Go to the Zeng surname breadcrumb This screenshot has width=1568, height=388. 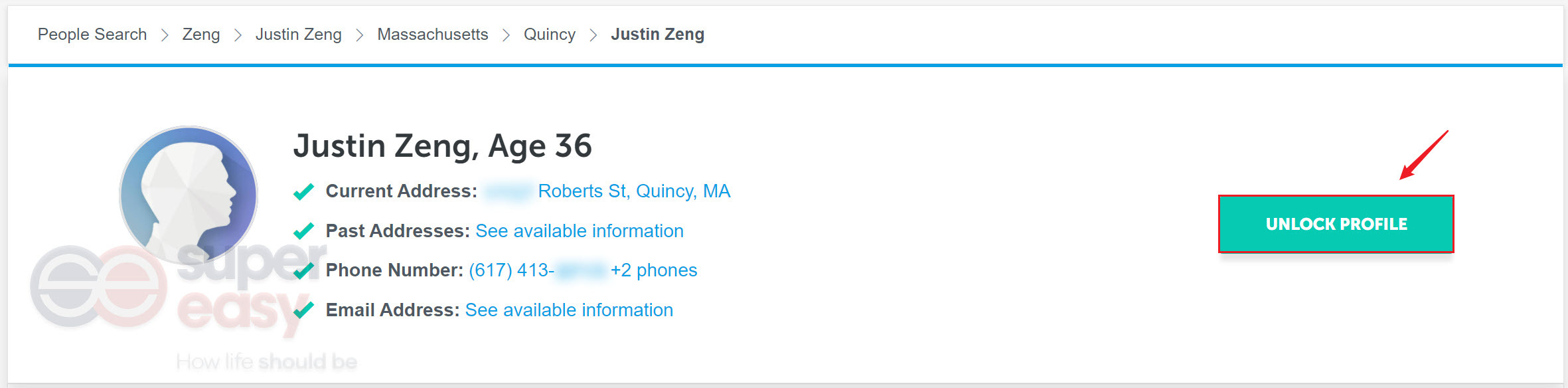pyautogui.click(x=201, y=34)
